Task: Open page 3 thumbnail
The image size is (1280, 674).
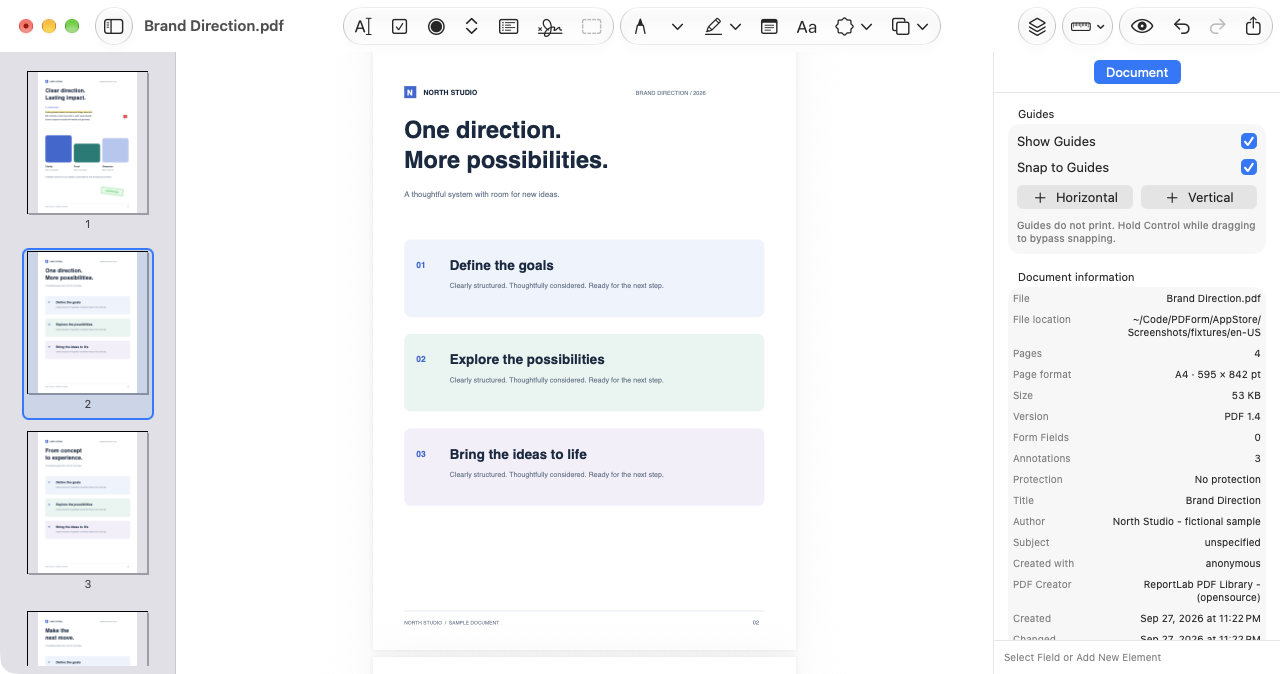Action: [88, 503]
